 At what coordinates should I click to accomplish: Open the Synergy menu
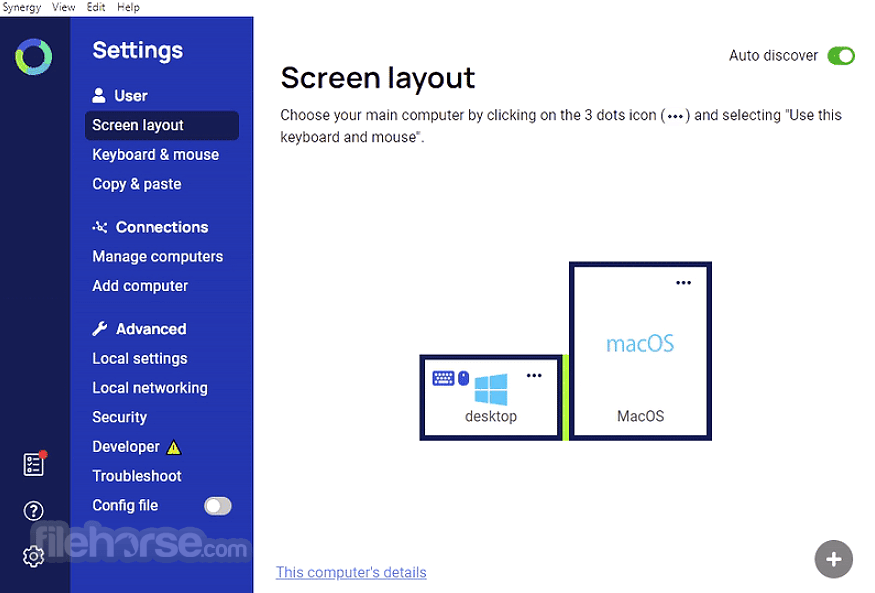click(x=22, y=7)
